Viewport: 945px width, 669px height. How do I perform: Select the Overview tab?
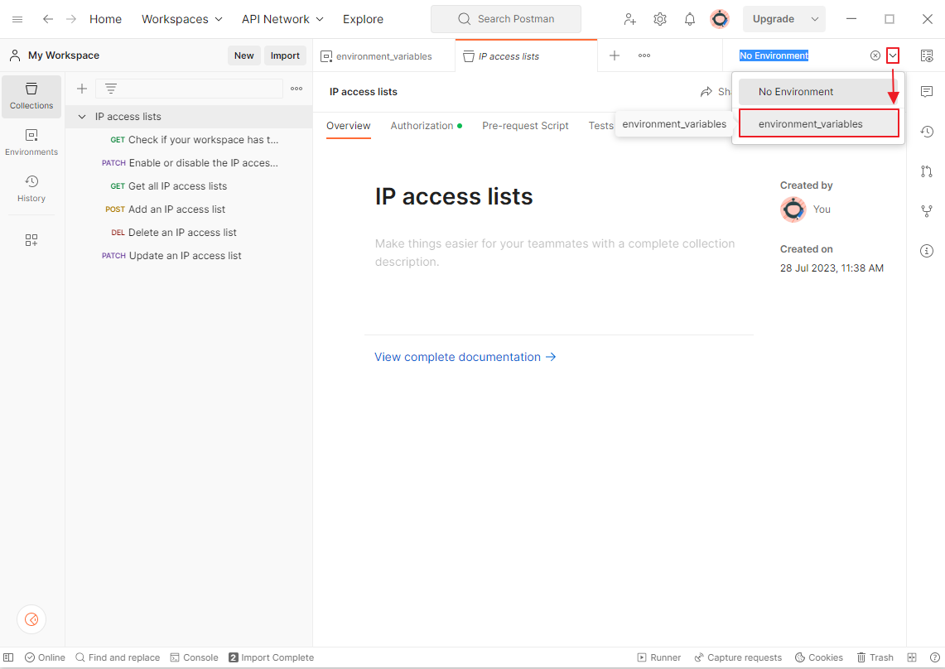coord(348,125)
